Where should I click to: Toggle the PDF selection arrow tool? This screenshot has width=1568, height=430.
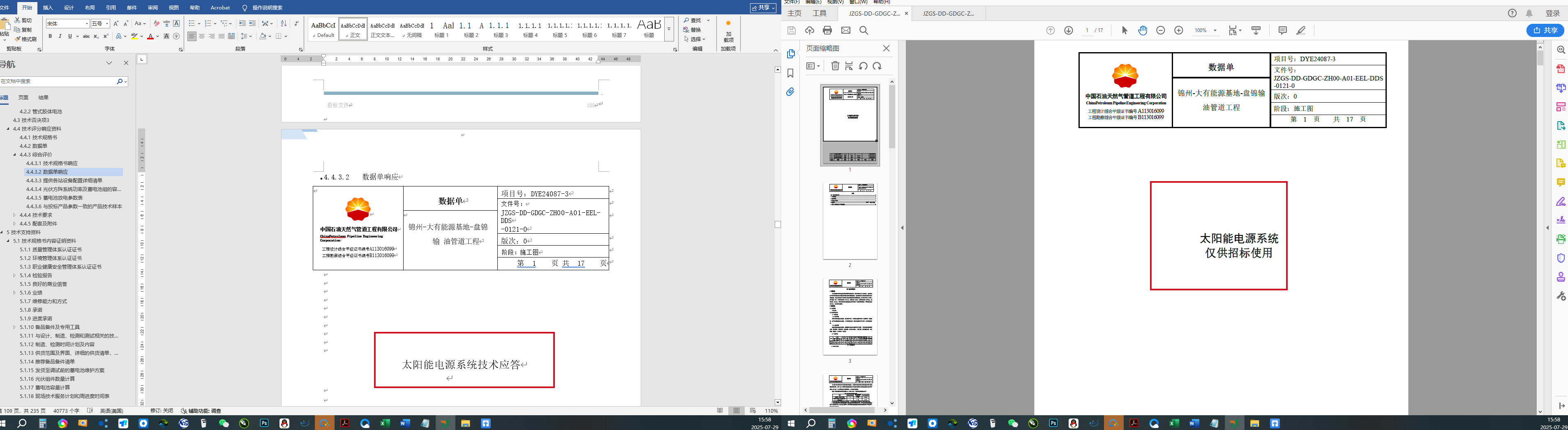click(1124, 30)
